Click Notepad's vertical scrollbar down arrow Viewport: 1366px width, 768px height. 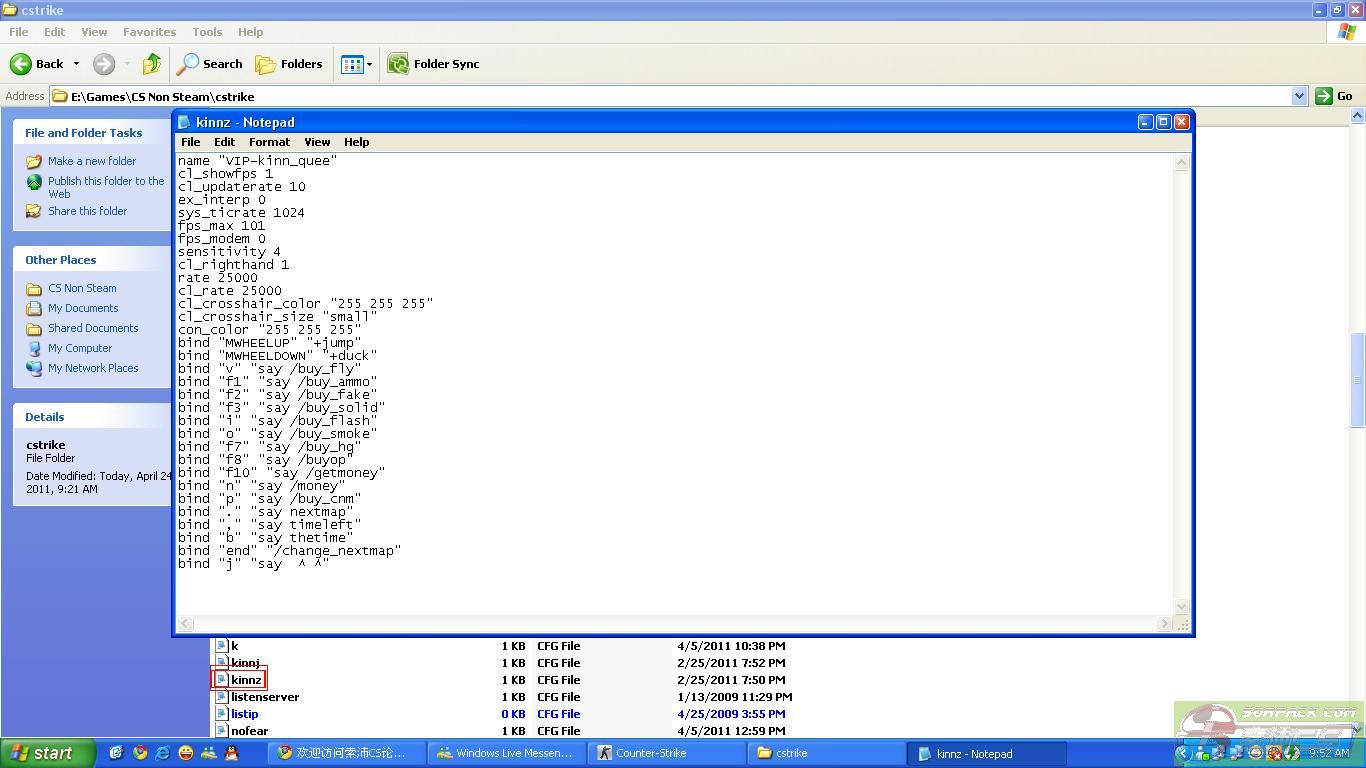[x=1181, y=606]
